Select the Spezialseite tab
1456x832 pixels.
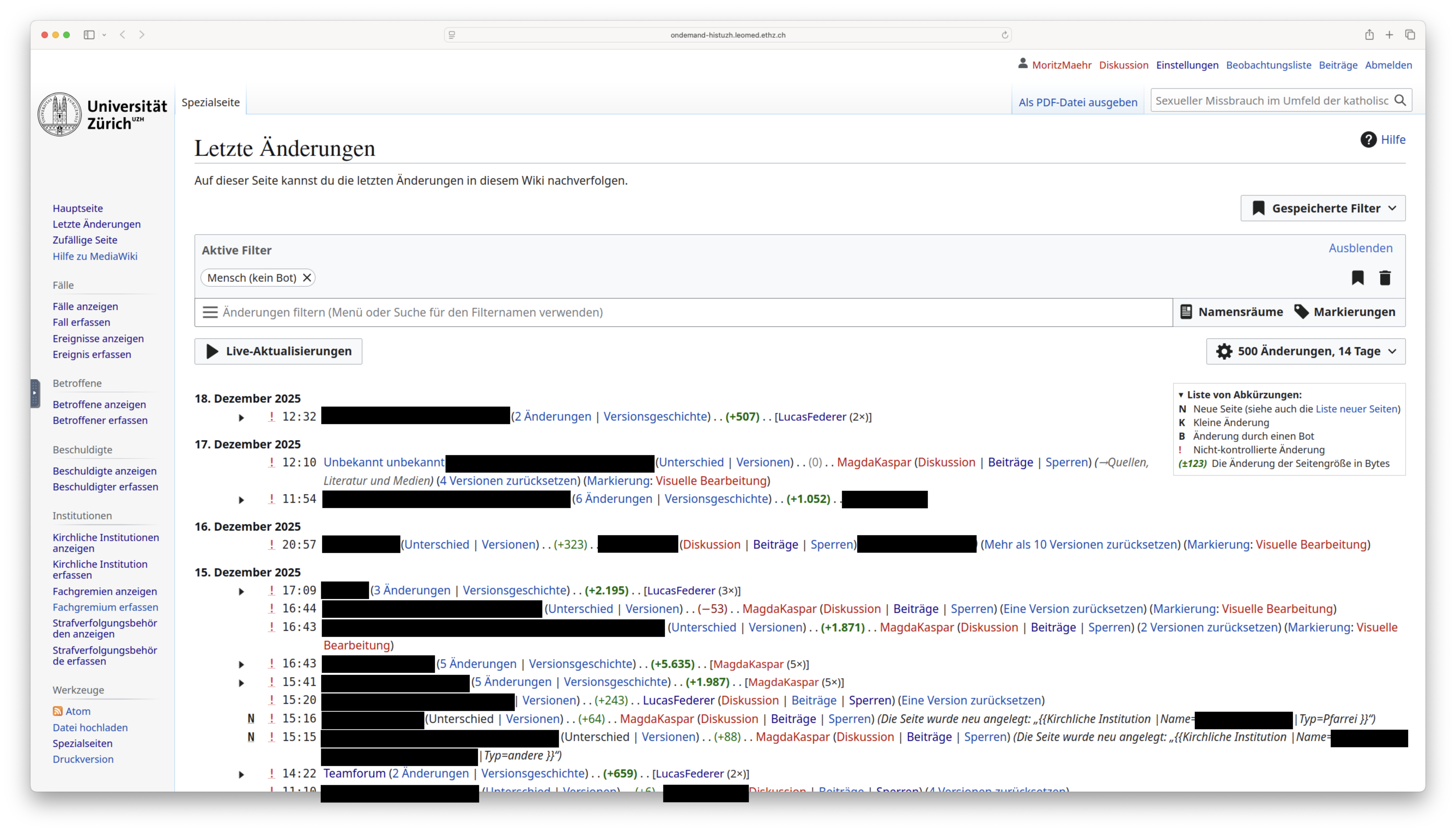tap(211, 102)
